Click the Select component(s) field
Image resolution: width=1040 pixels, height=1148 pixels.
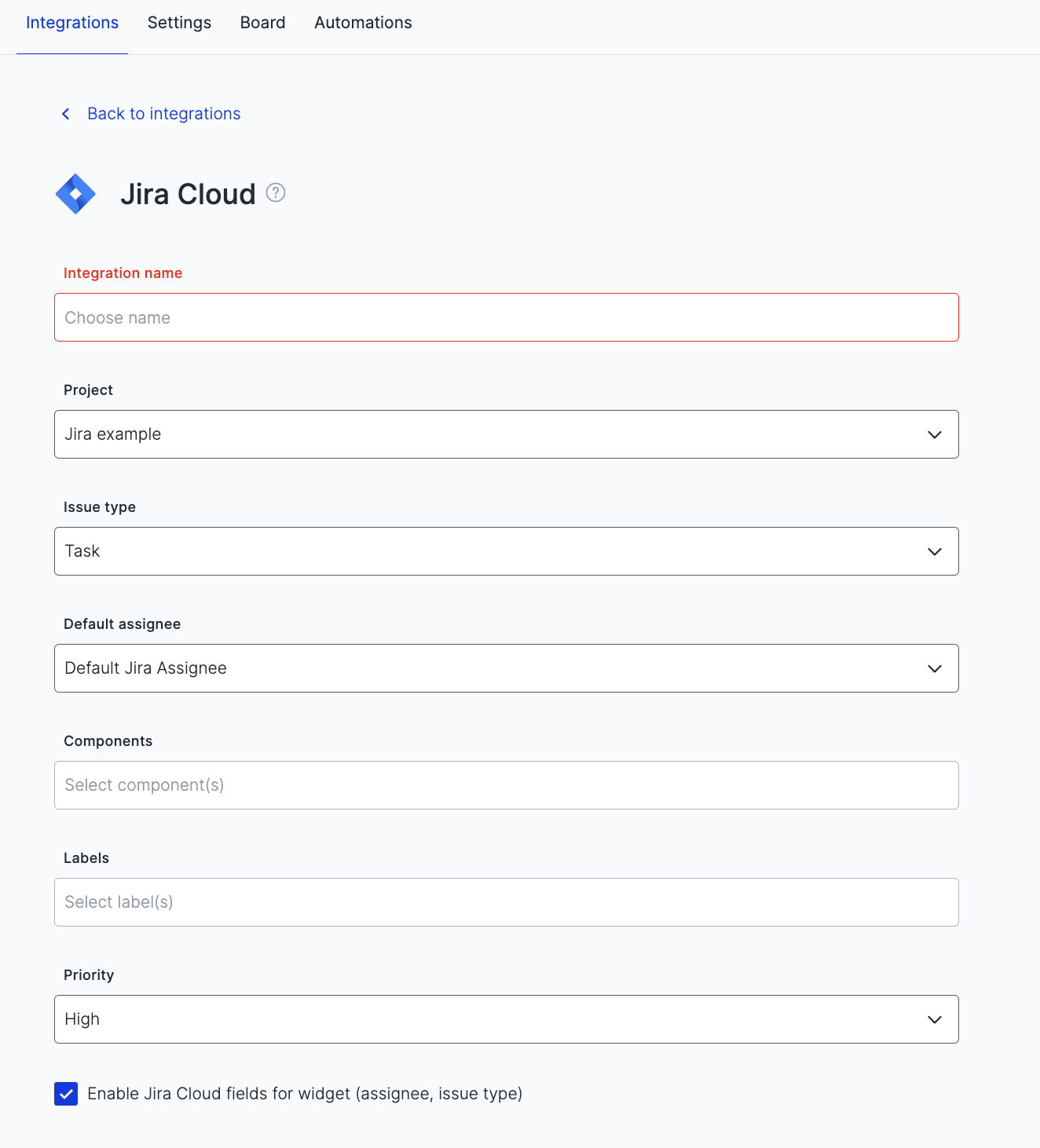point(506,785)
